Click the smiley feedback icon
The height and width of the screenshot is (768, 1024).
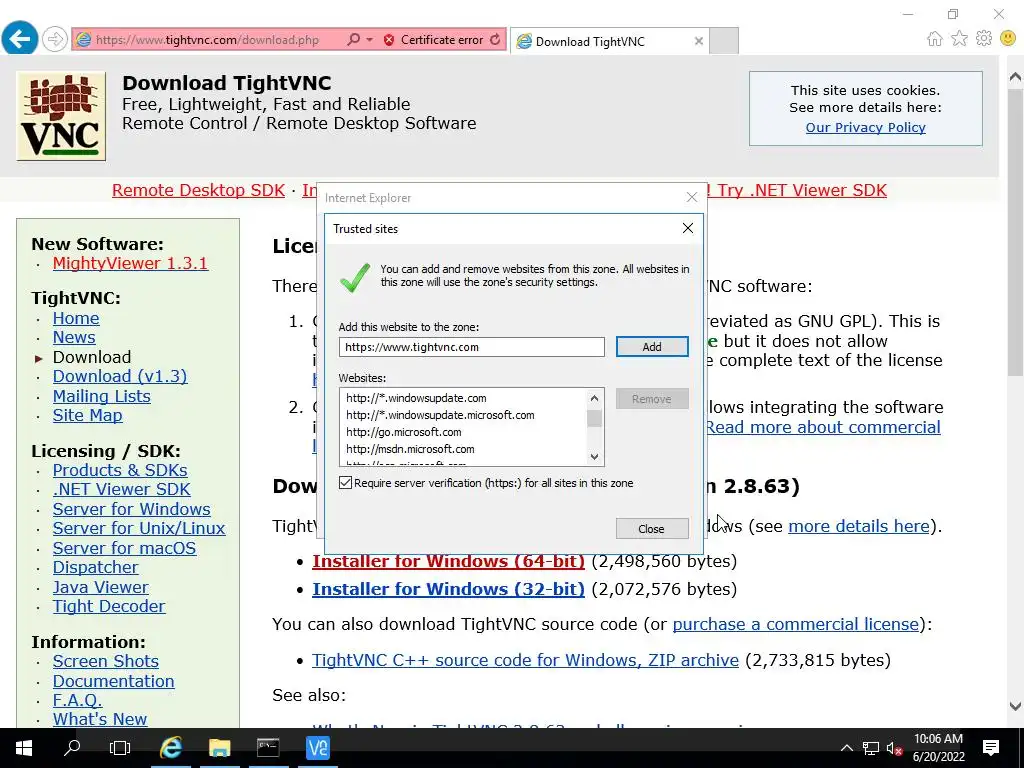coord(1008,39)
